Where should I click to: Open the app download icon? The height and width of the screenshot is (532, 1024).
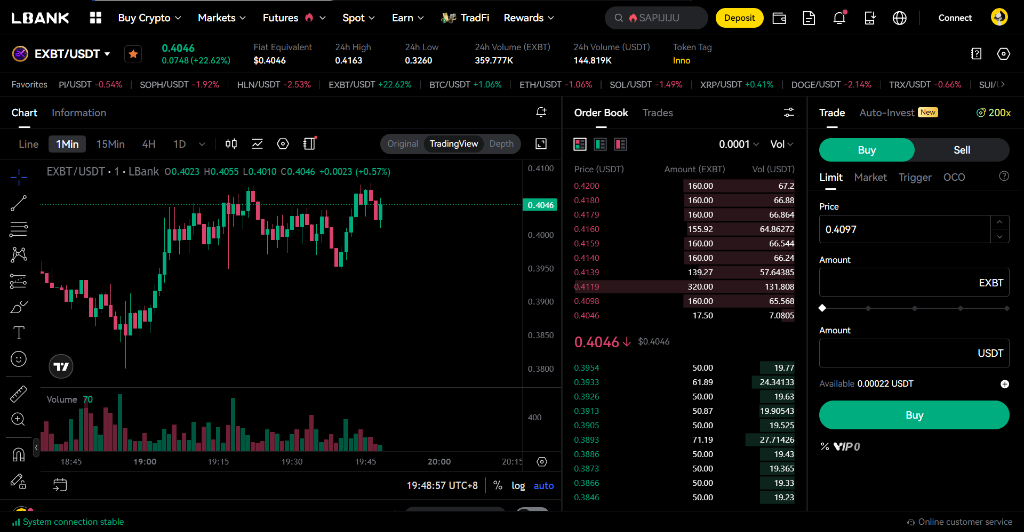870,18
